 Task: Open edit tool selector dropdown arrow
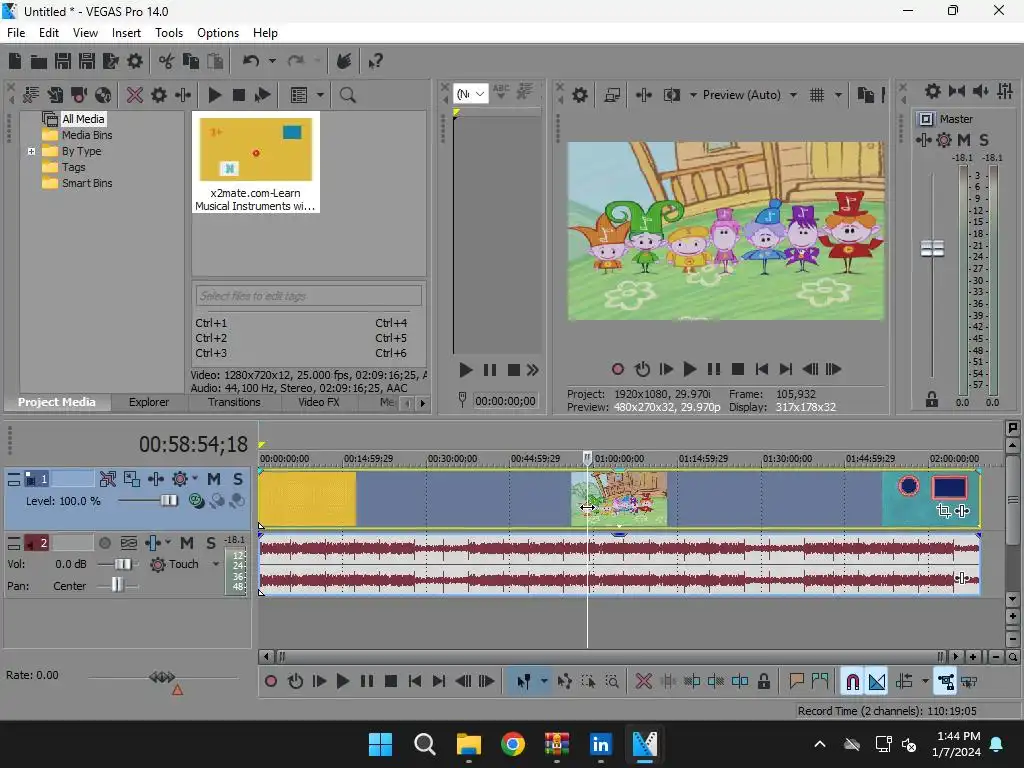pos(544,682)
